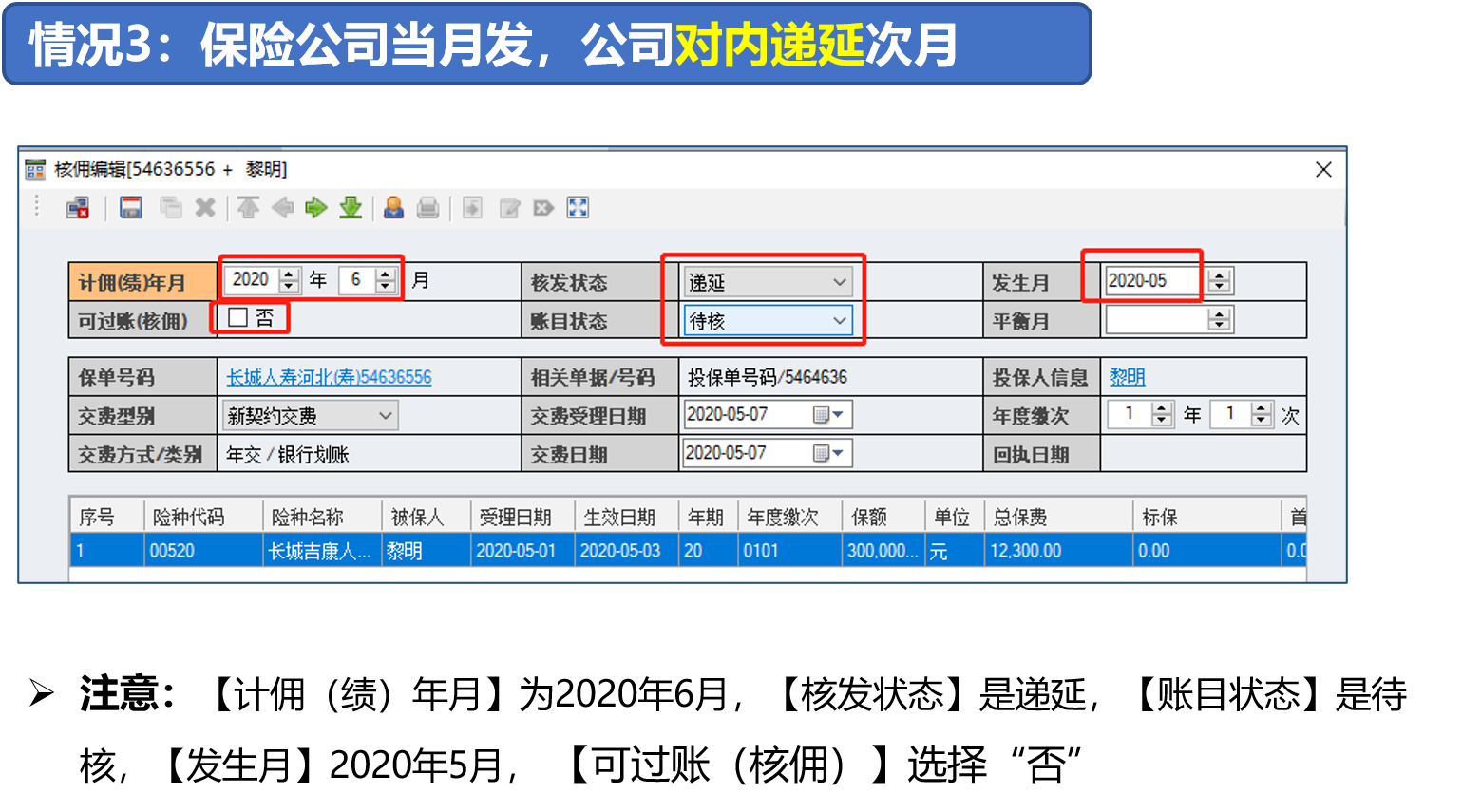The width and height of the screenshot is (1481, 812).
Task: Open the 黎明 policyholder link
Action: coord(1128,377)
